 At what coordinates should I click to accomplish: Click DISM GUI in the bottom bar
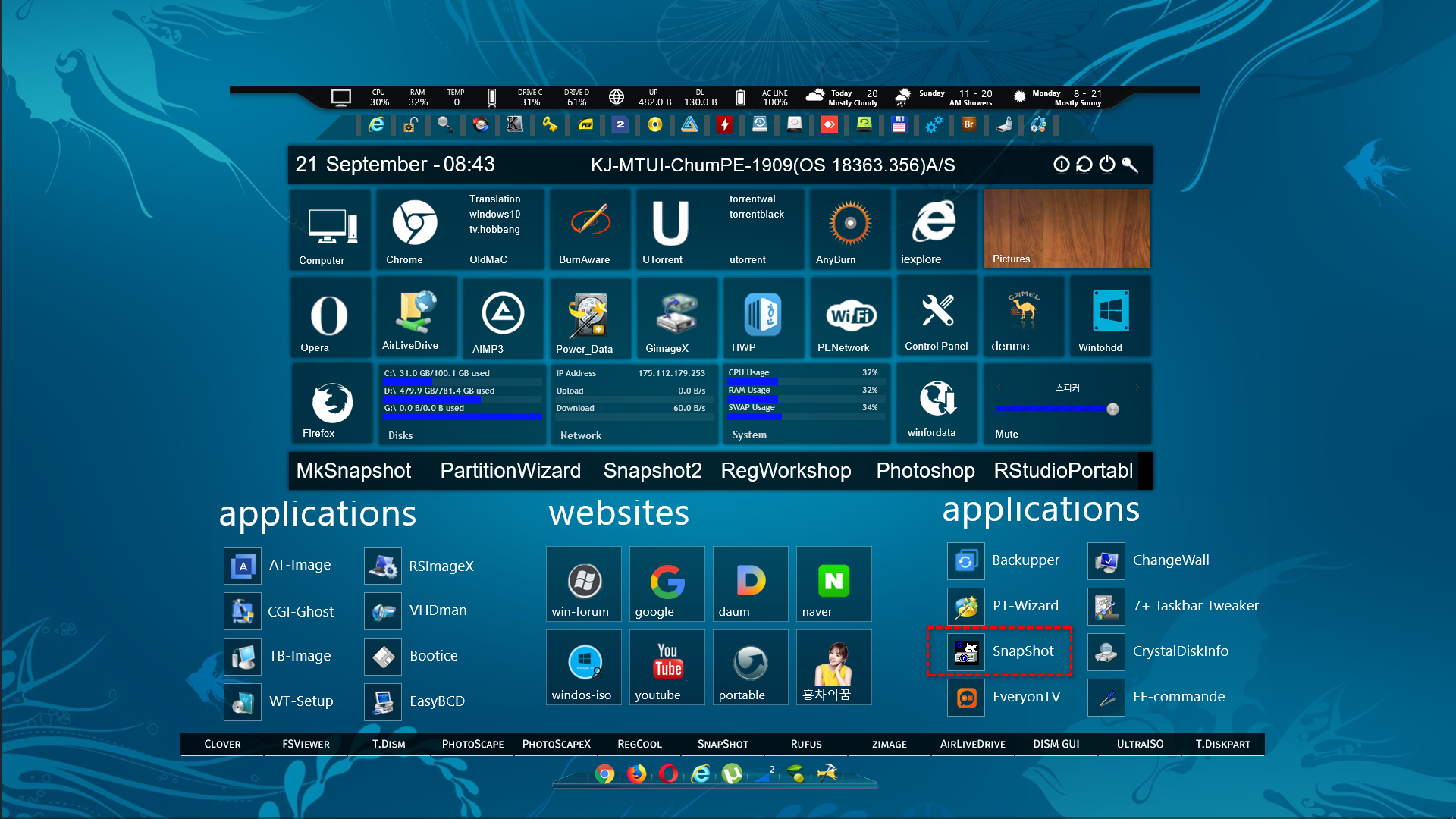coord(1056,744)
